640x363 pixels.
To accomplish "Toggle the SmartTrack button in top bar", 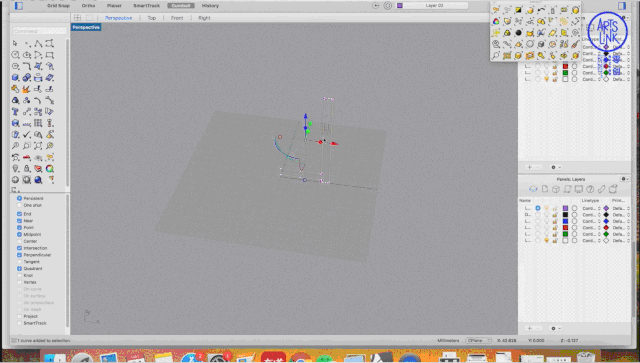I will point(147,6).
